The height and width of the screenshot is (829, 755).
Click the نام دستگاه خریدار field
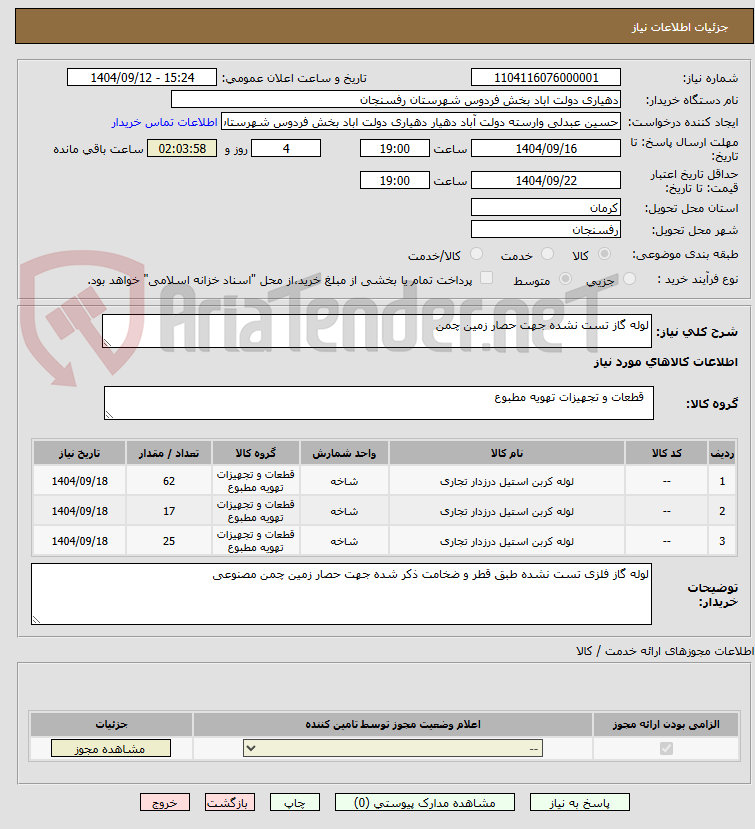tap(395, 100)
